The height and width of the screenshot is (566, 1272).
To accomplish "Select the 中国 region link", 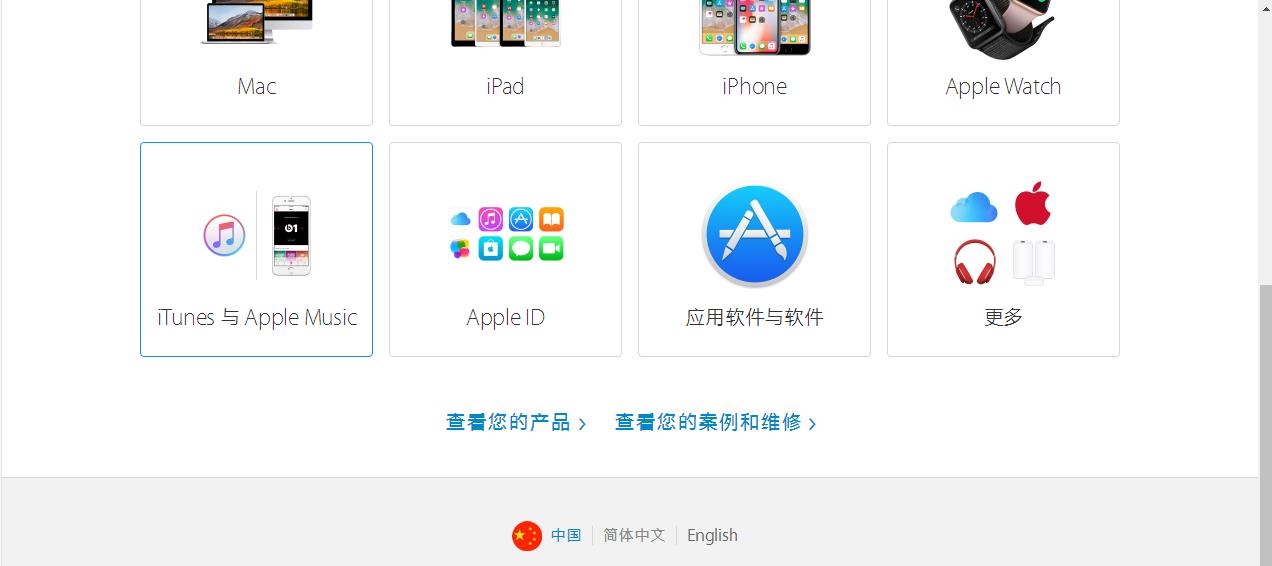I will pyautogui.click(x=566, y=535).
